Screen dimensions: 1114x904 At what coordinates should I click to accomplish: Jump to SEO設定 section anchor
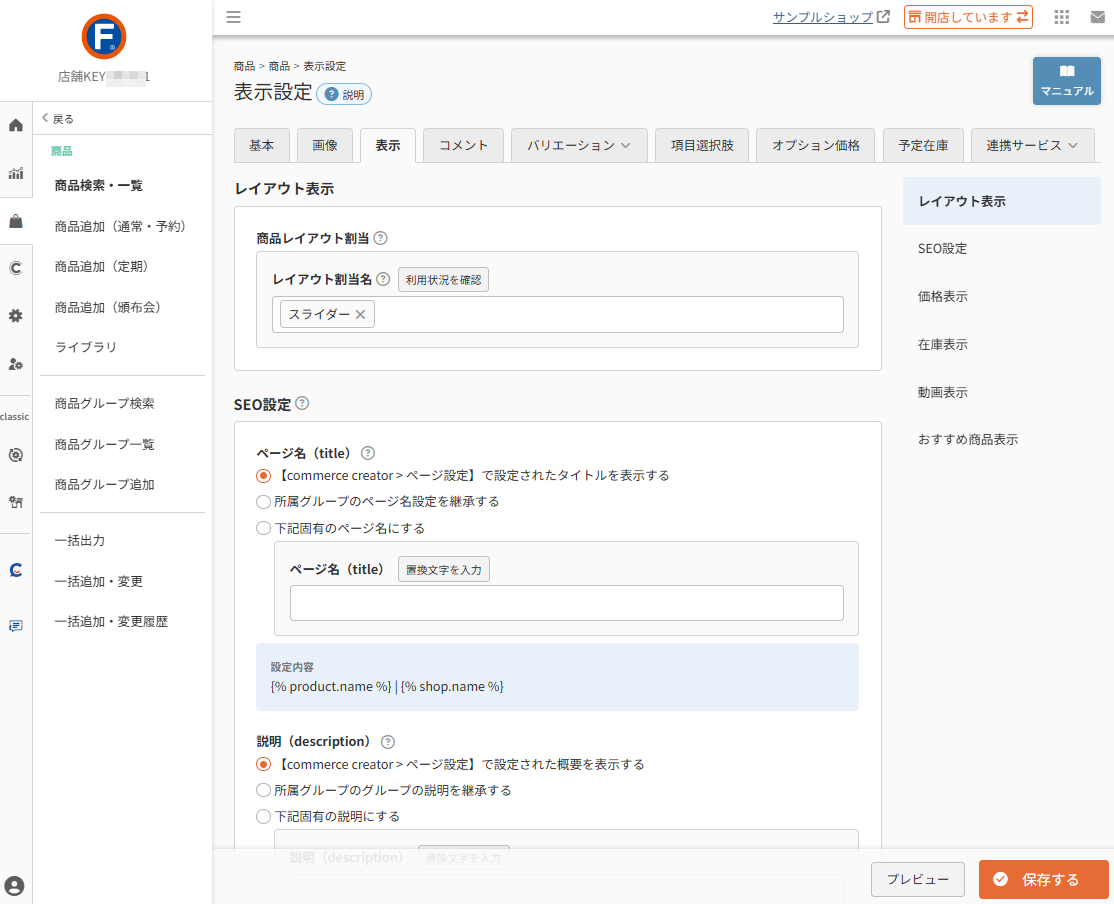tap(942, 249)
